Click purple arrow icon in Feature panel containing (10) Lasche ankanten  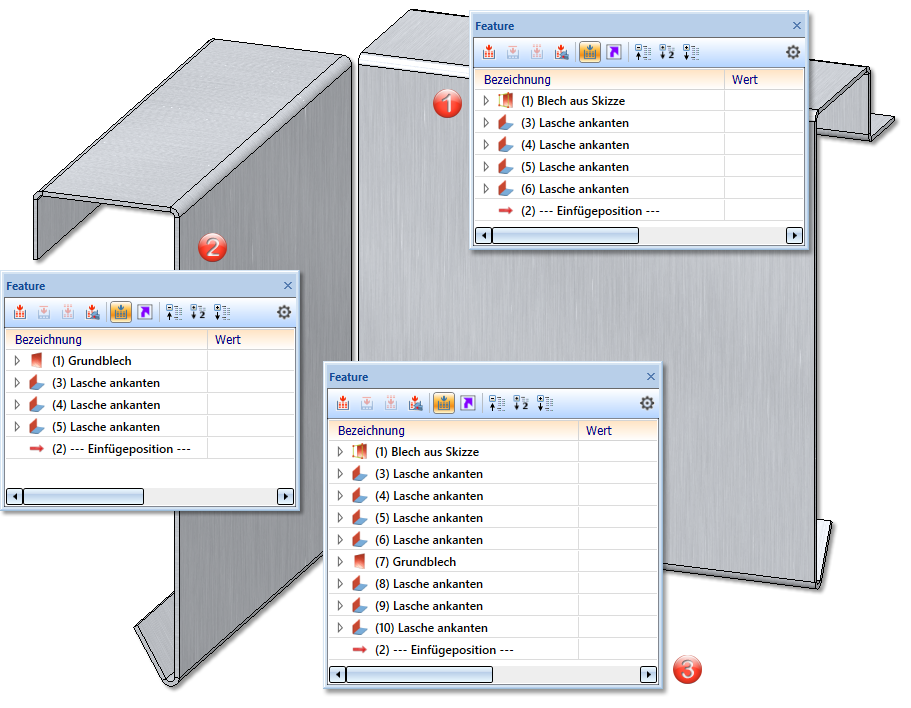click(x=468, y=403)
